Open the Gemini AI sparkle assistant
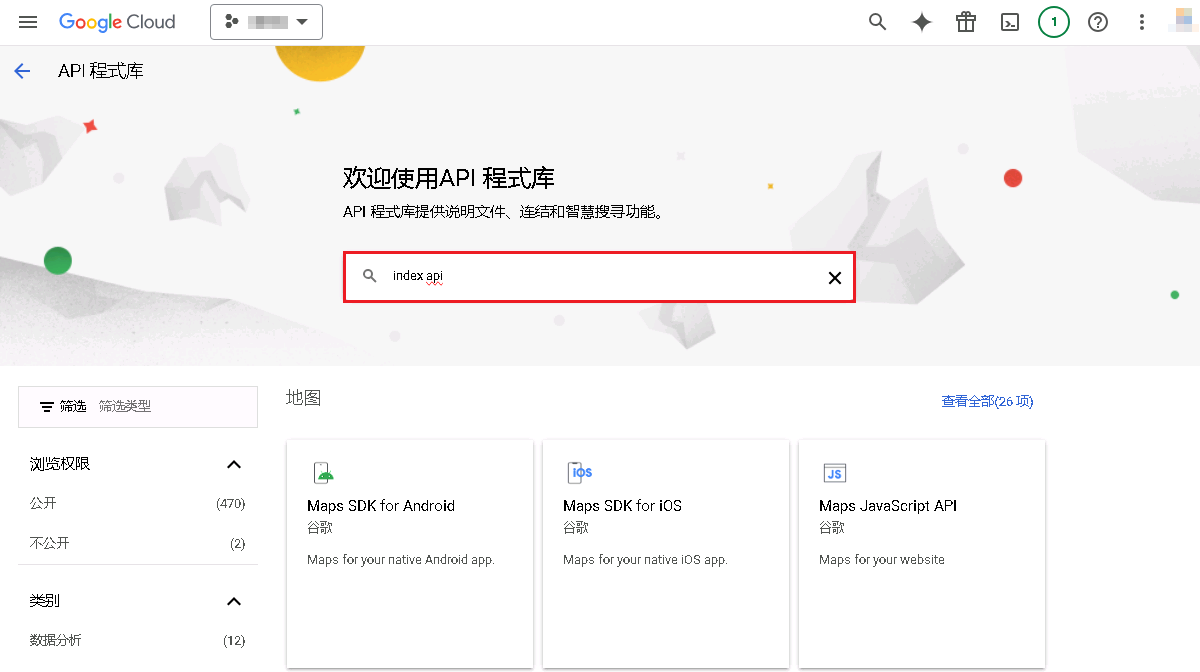The image size is (1200, 672). coord(922,22)
